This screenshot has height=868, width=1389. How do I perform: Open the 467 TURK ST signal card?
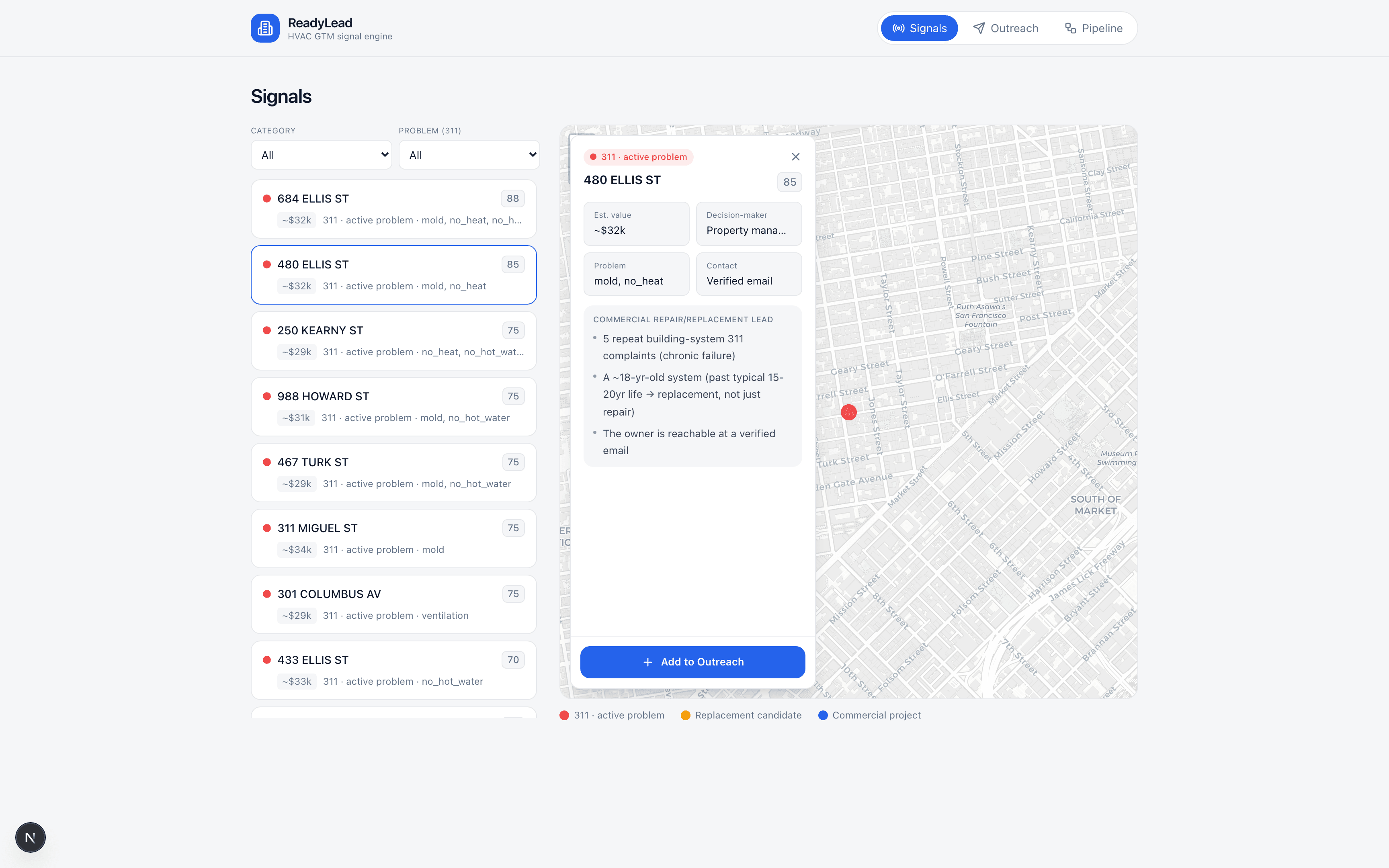point(394,473)
